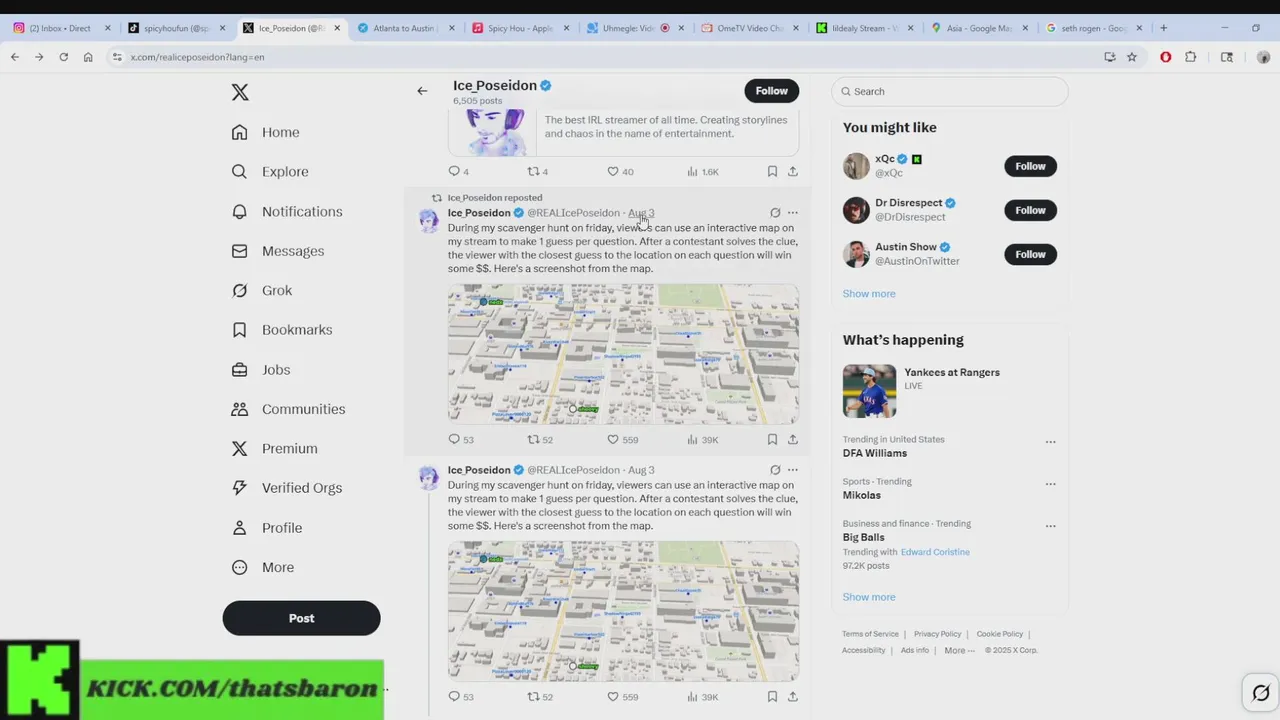Open Profile in the sidebar

click(267, 528)
